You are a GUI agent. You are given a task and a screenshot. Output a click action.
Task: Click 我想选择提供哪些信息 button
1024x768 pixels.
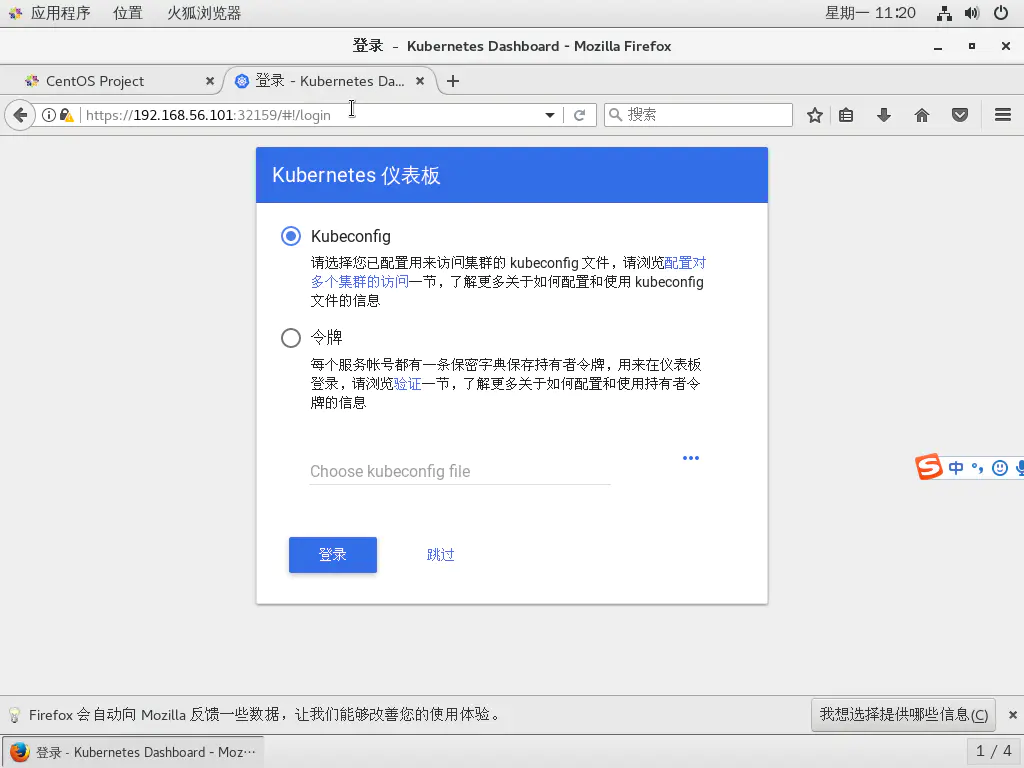click(903, 715)
